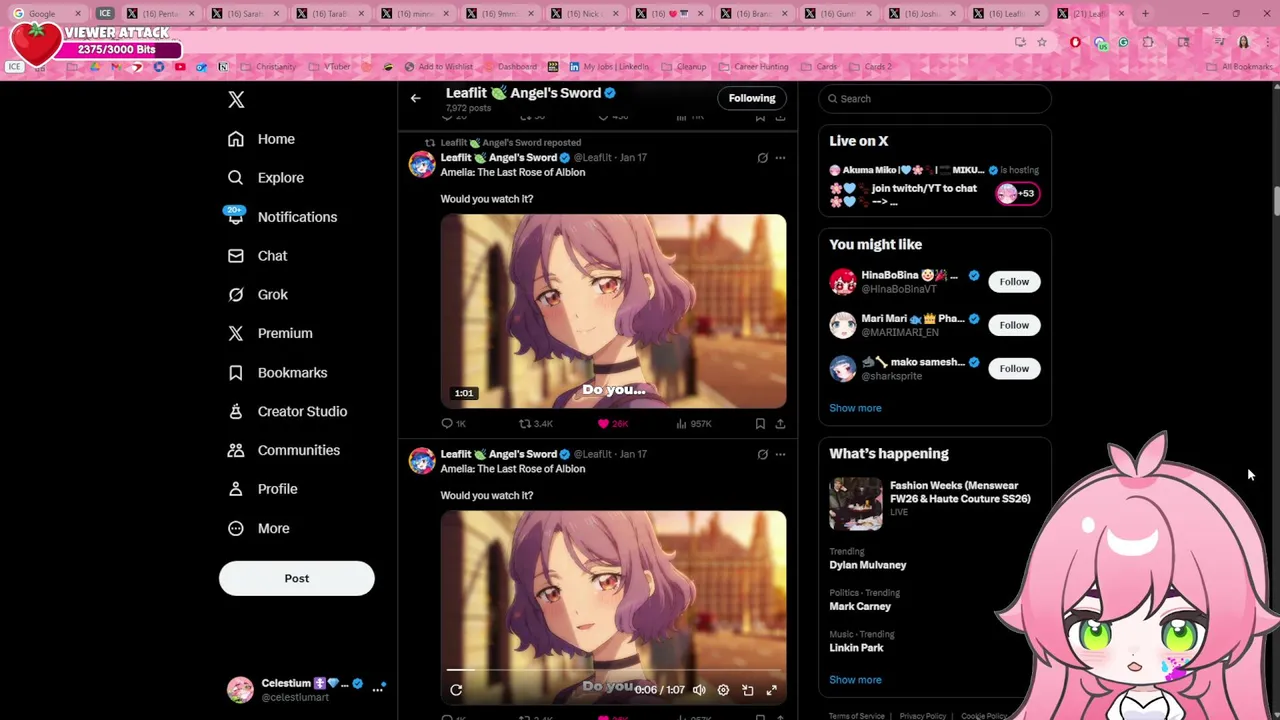Open the VTuber bookmarks folder
This screenshot has width=1280, height=720.
pos(330,67)
